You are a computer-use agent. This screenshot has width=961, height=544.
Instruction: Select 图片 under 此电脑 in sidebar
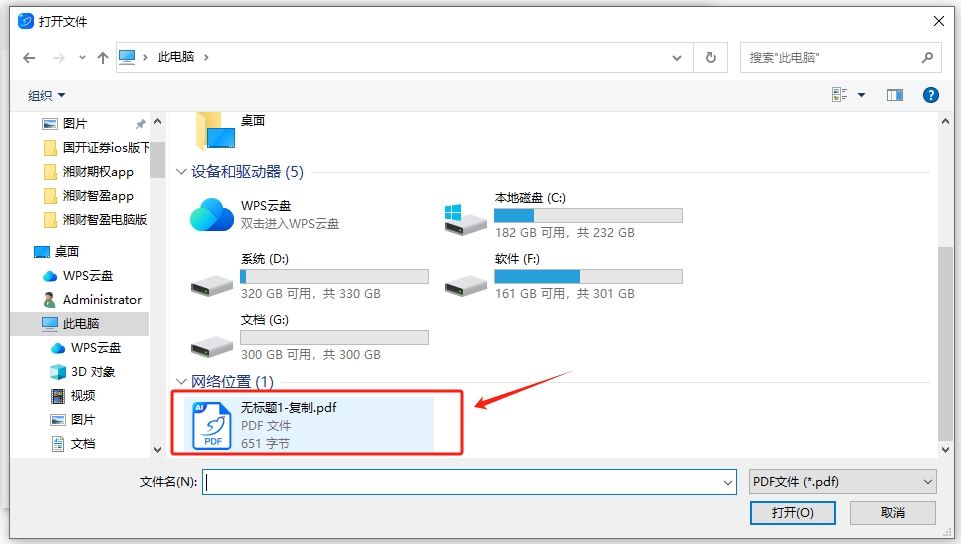click(x=73, y=420)
